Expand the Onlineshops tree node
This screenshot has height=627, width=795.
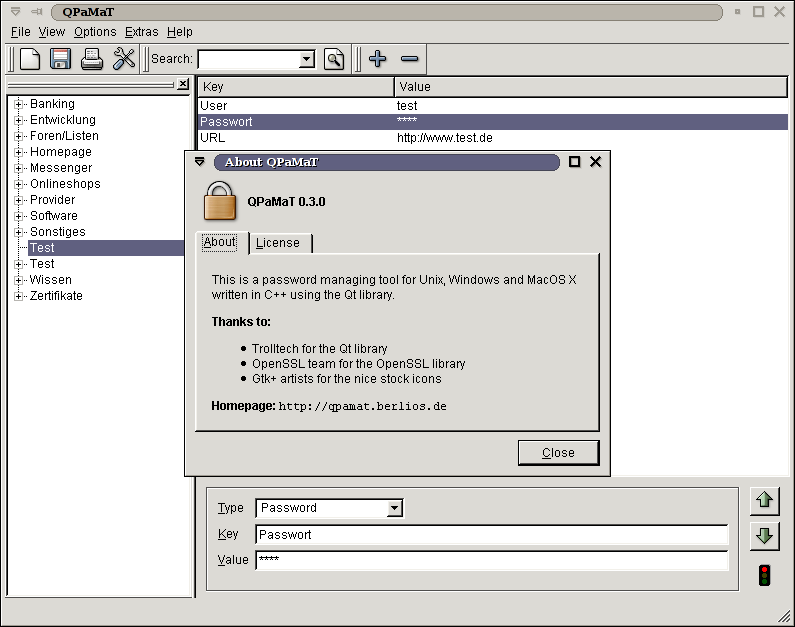pos(19,184)
